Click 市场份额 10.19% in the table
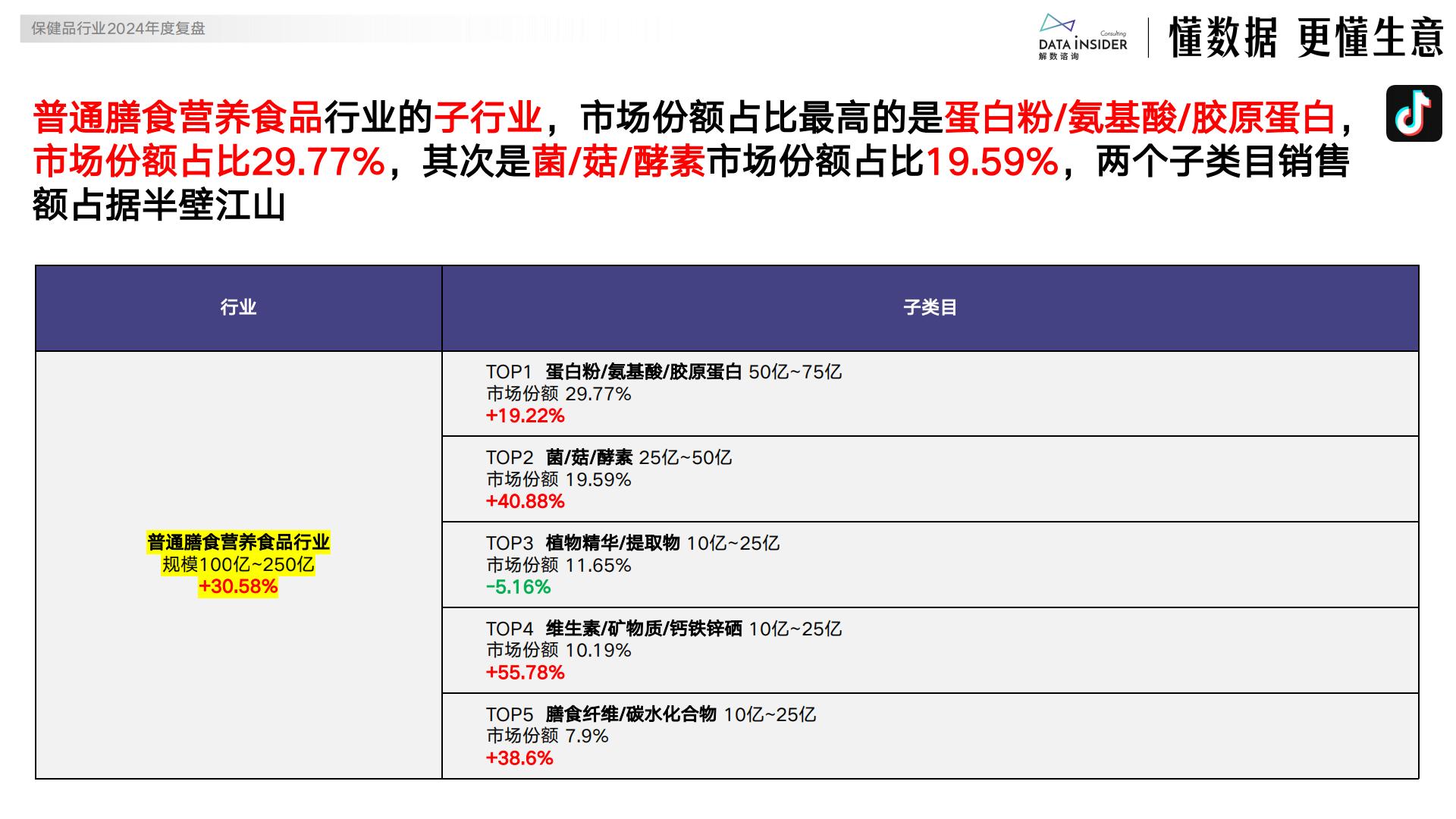 [x=559, y=650]
